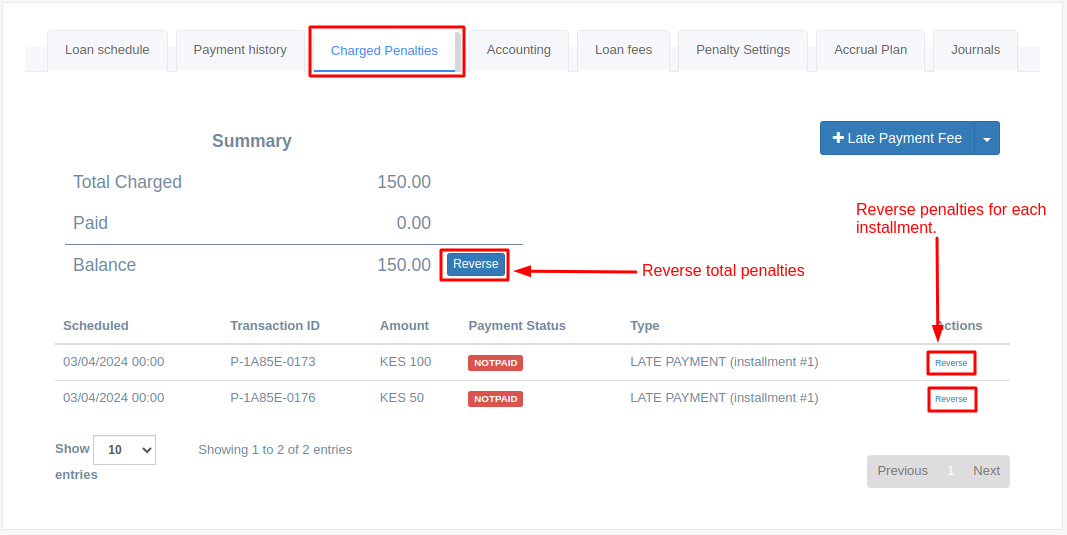The width and height of the screenshot is (1067, 535).
Task: Sort by the Amount column header
Action: tap(404, 326)
